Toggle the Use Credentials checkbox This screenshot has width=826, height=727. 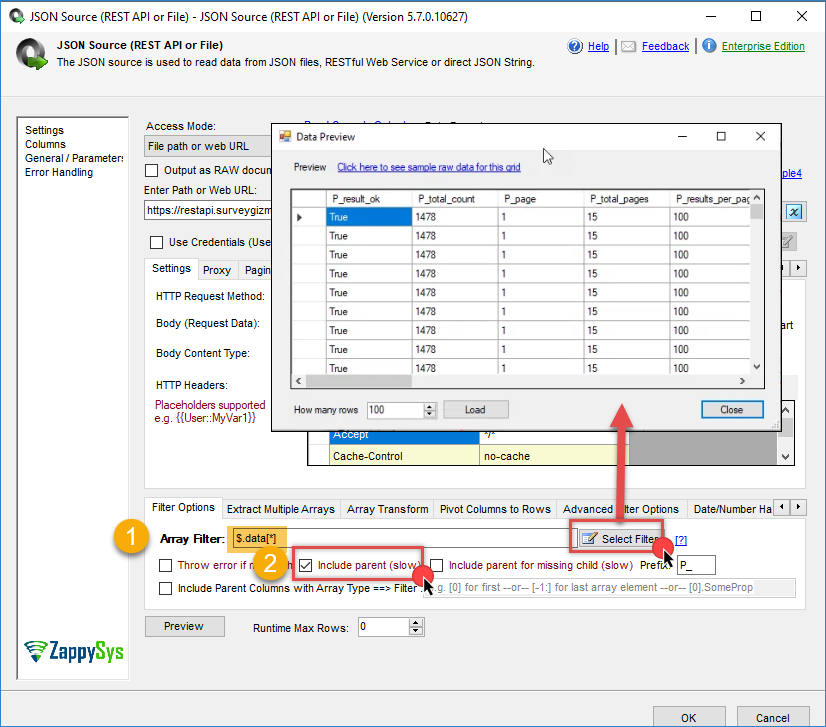pos(156,242)
